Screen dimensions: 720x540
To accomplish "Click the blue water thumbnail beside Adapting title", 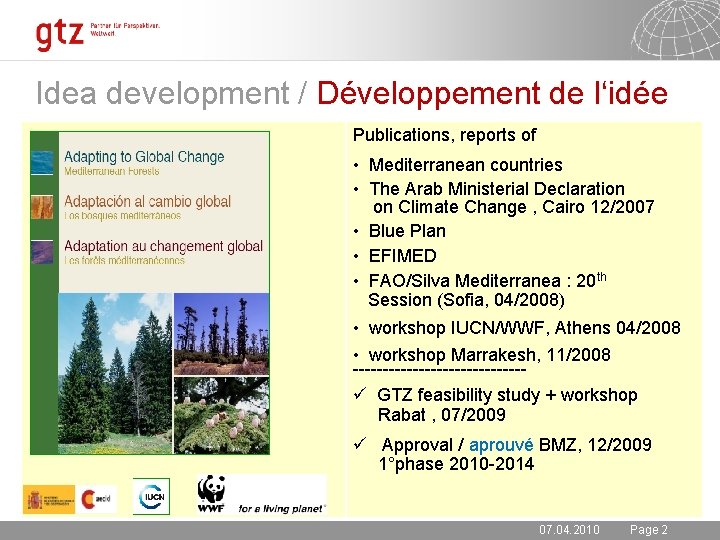I will (x=42, y=163).
